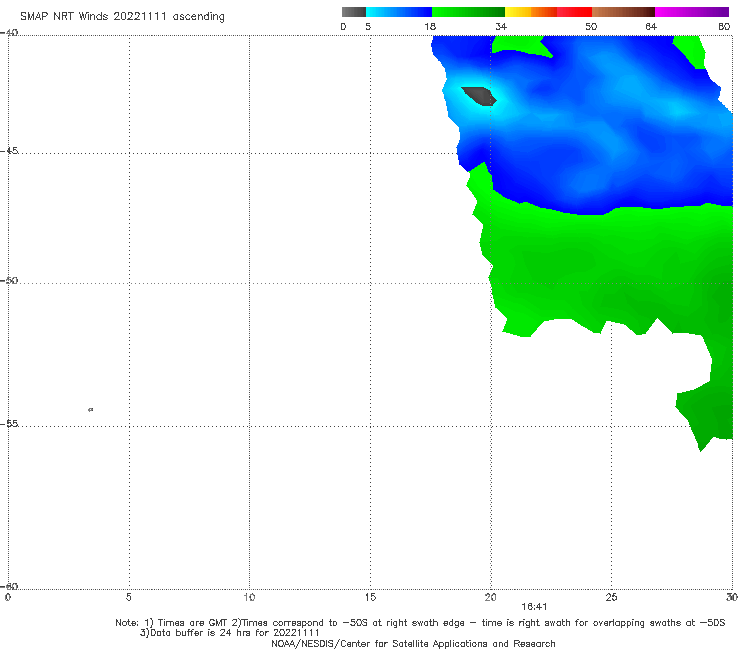Click the colorbar label '50'
740x650 pixels.
pos(591,27)
